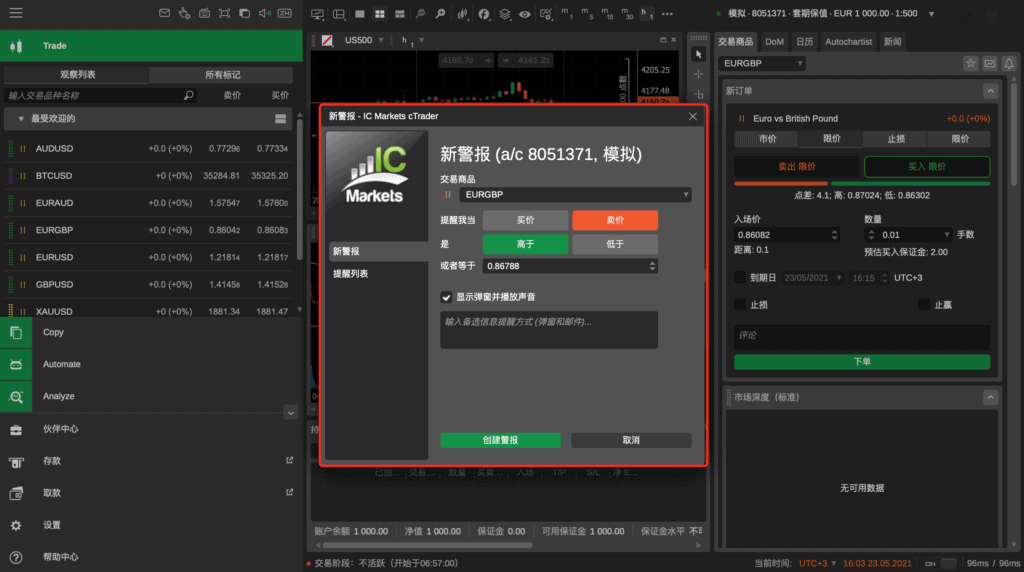Viewport: 1024px width, 572px height.
Task: Click the 取消 button in alert dialog
Action: click(x=631, y=440)
